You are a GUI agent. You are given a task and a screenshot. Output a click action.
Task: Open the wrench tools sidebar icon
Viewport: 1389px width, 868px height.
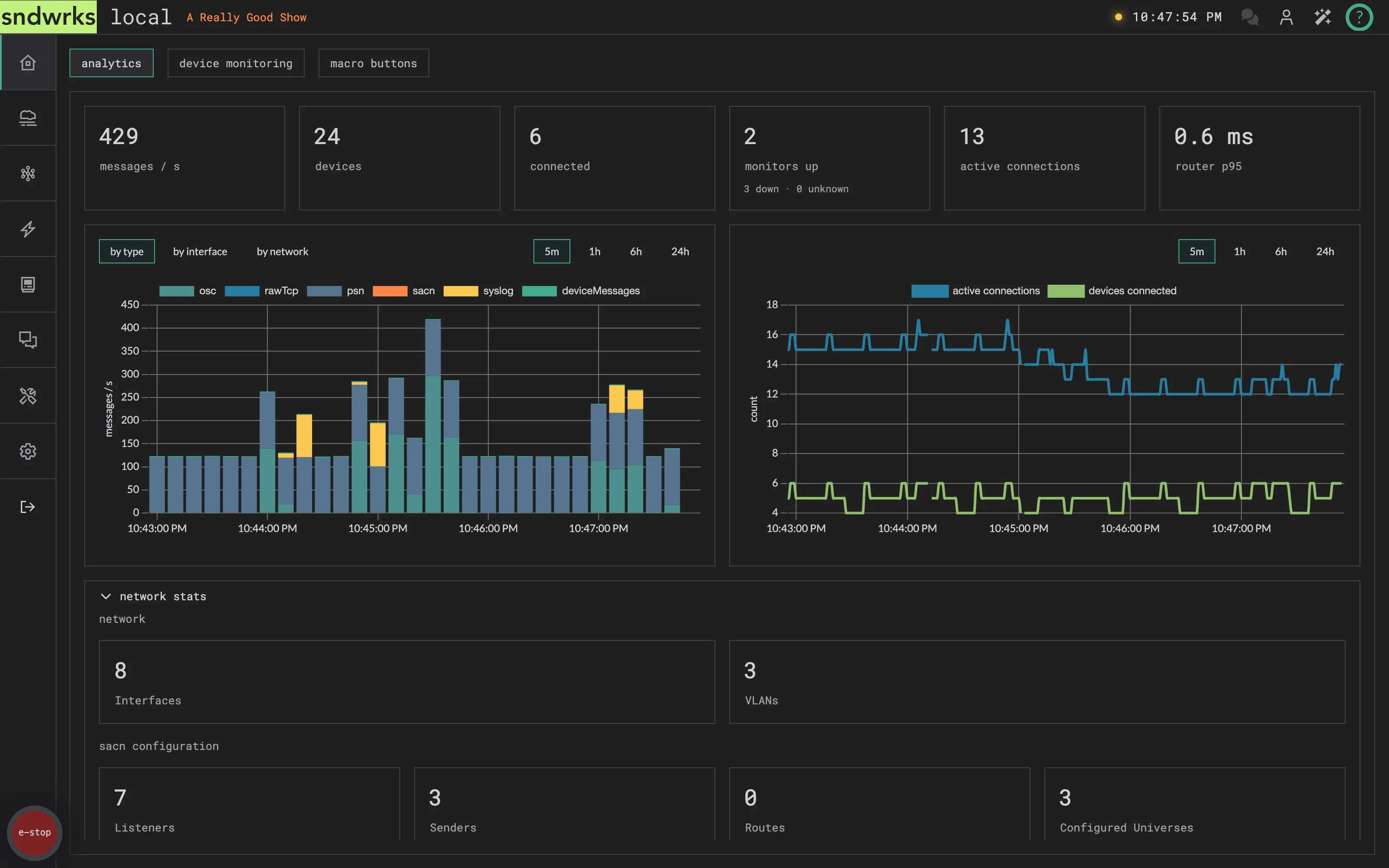pos(27,395)
